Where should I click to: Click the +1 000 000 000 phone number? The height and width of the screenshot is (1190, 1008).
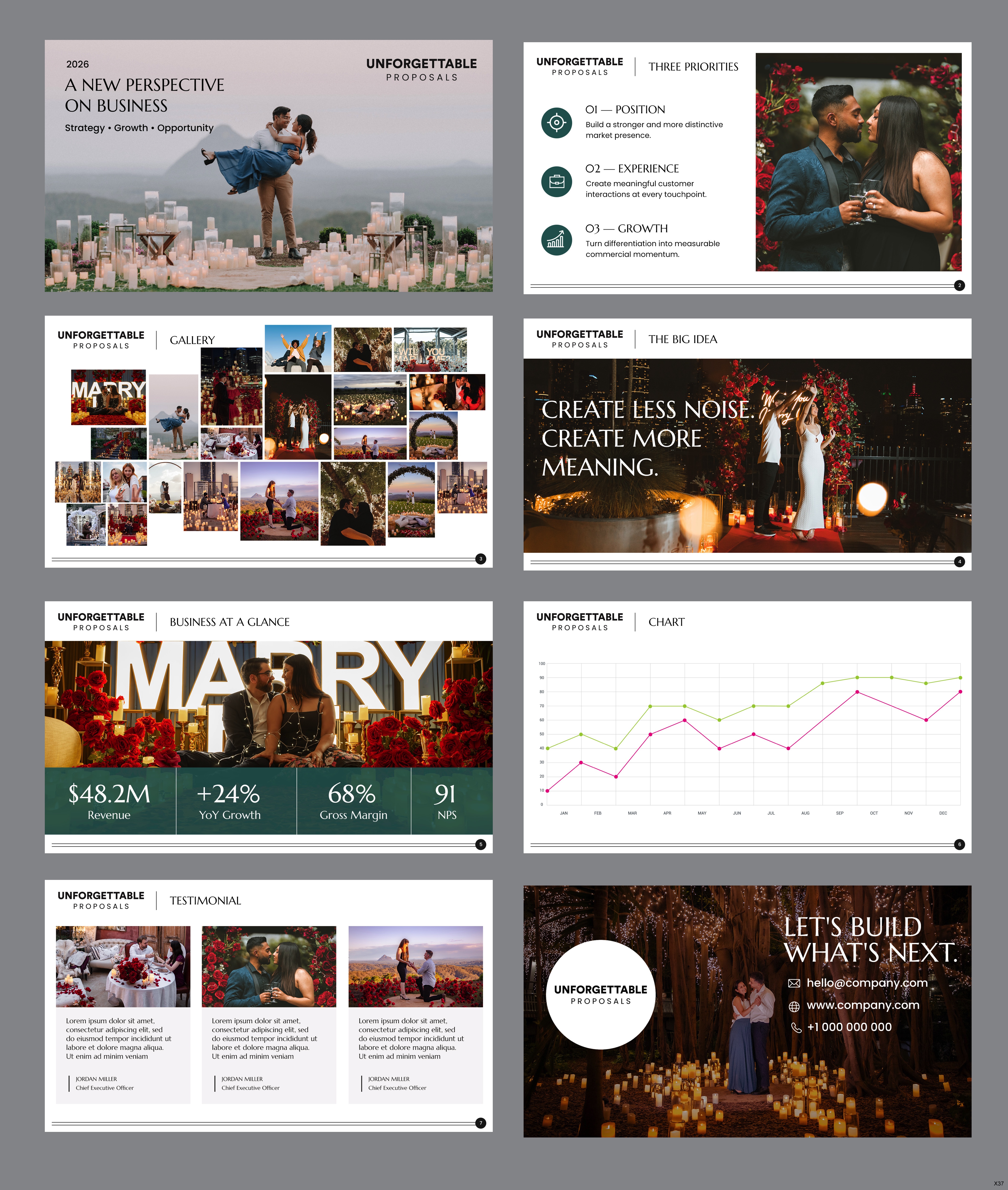click(849, 1027)
